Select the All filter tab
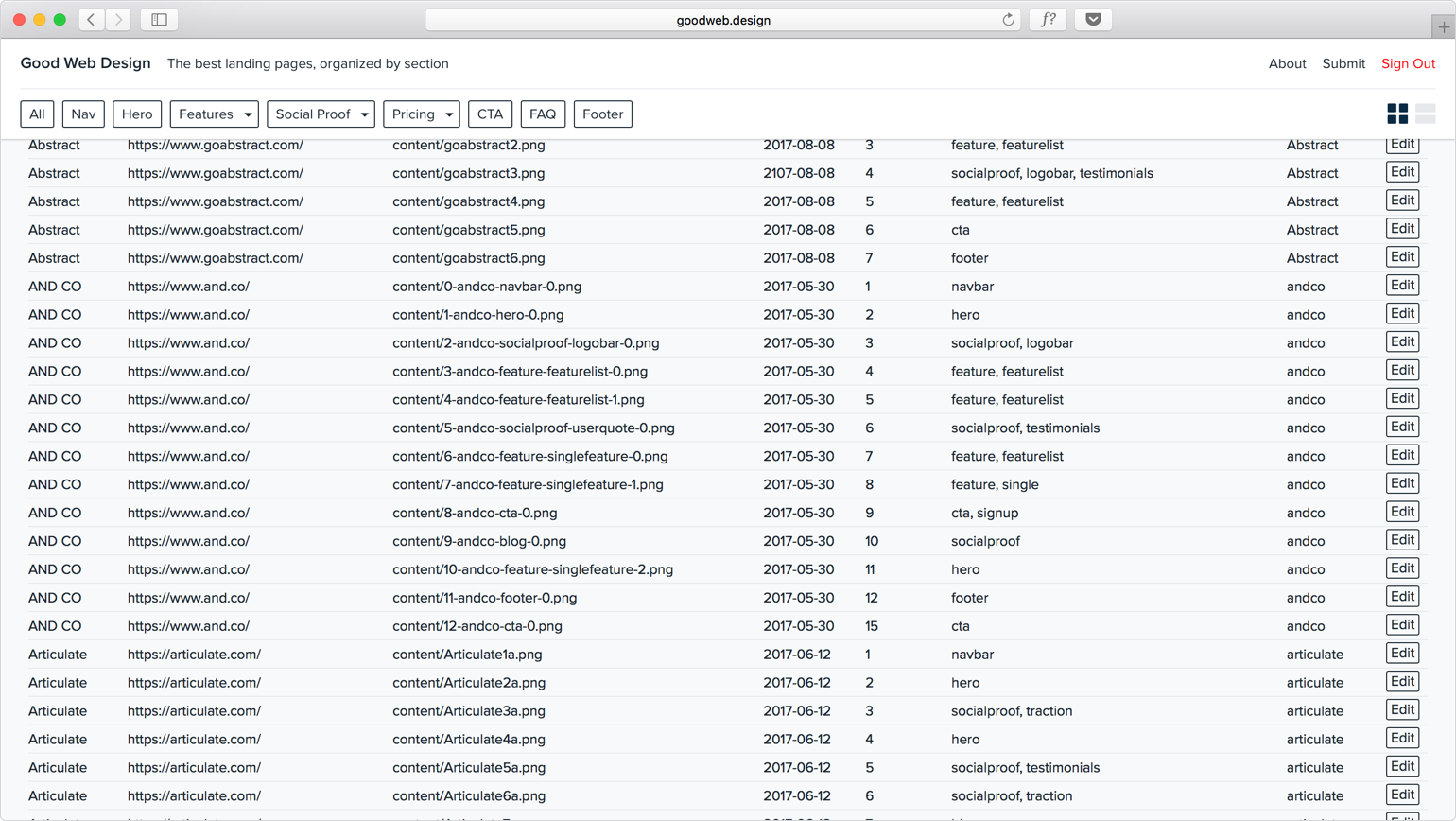The width and height of the screenshot is (1456, 821). click(37, 114)
